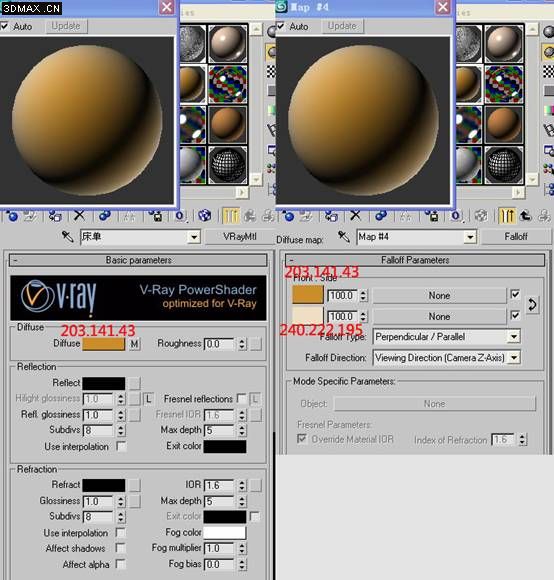The width and height of the screenshot is (554, 580).
Task: Swap Front and Side colors arrow icon
Action: pos(532,304)
